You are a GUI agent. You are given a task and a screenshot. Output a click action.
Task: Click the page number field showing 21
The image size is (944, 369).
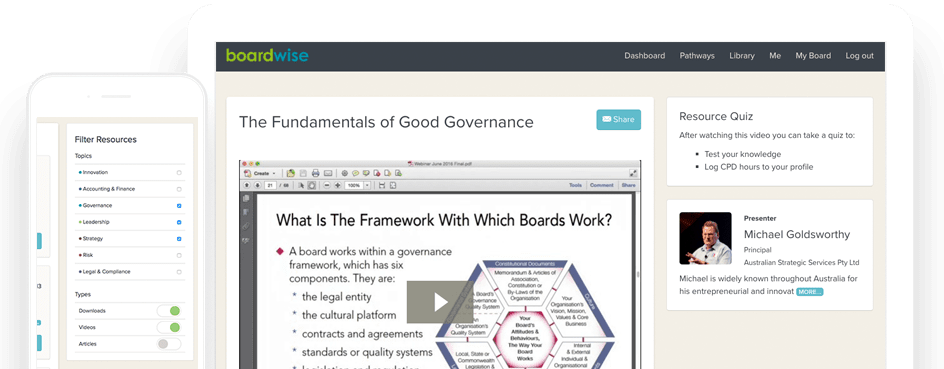tap(270, 185)
